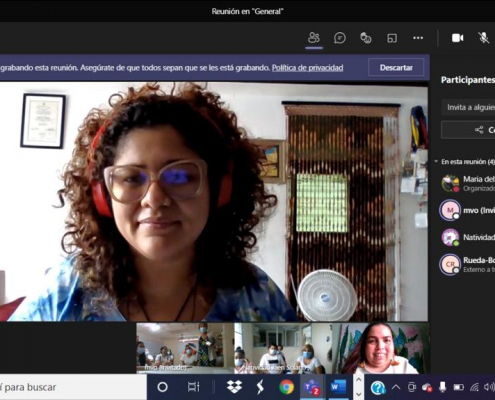Click the Windows search box
The width and height of the screenshot is (495, 400).
coord(73,387)
